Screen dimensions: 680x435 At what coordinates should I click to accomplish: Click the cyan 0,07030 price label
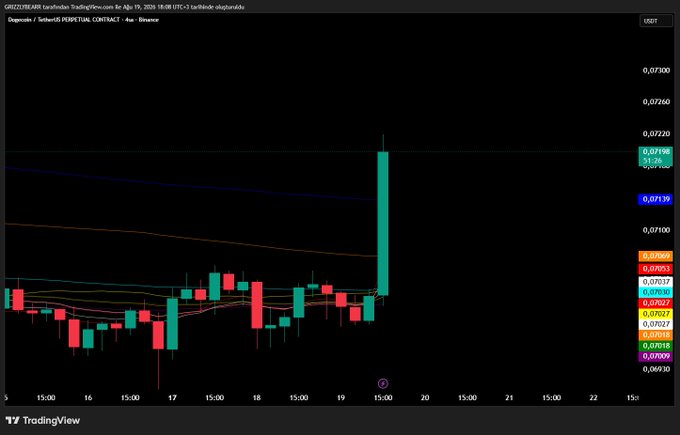tap(656, 292)
